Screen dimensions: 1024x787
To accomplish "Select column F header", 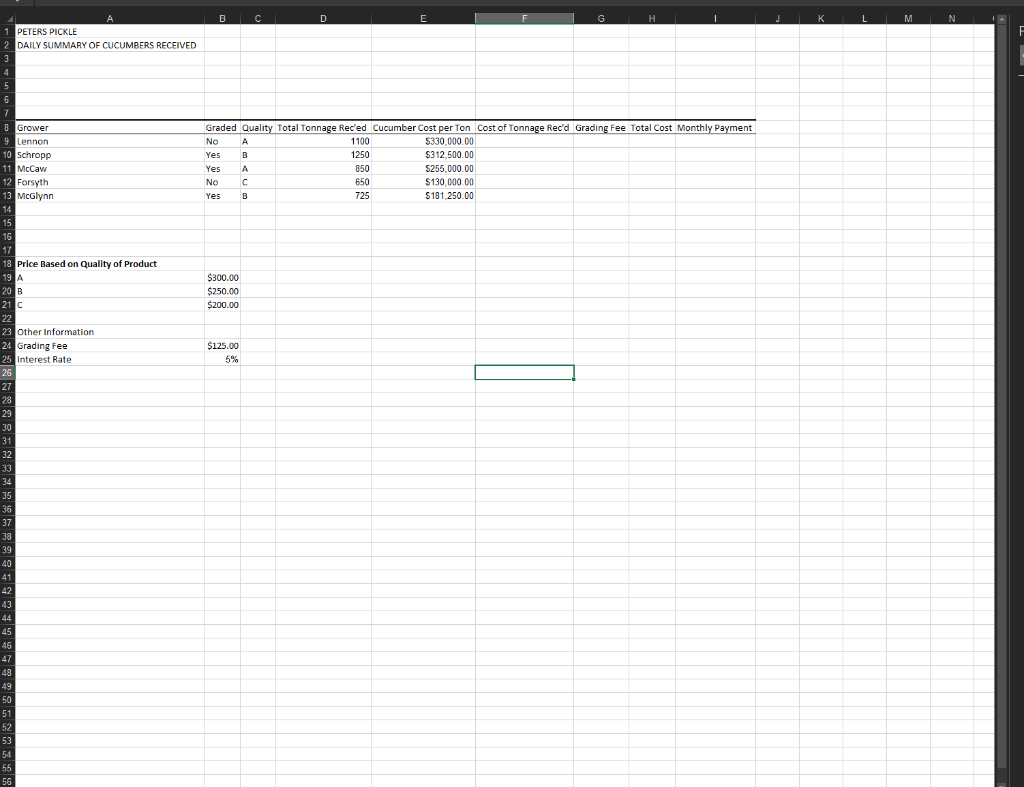I will tap(524, 18).
